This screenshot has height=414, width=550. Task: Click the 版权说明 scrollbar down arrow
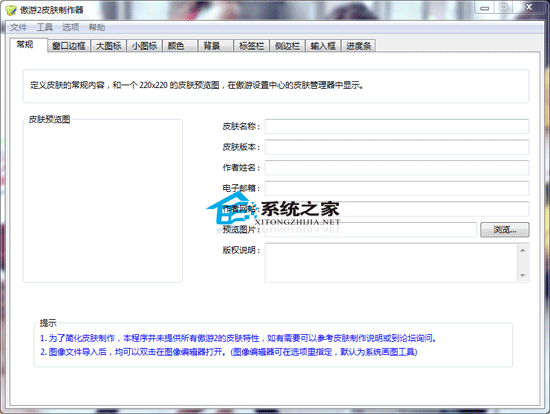(523, 275)
